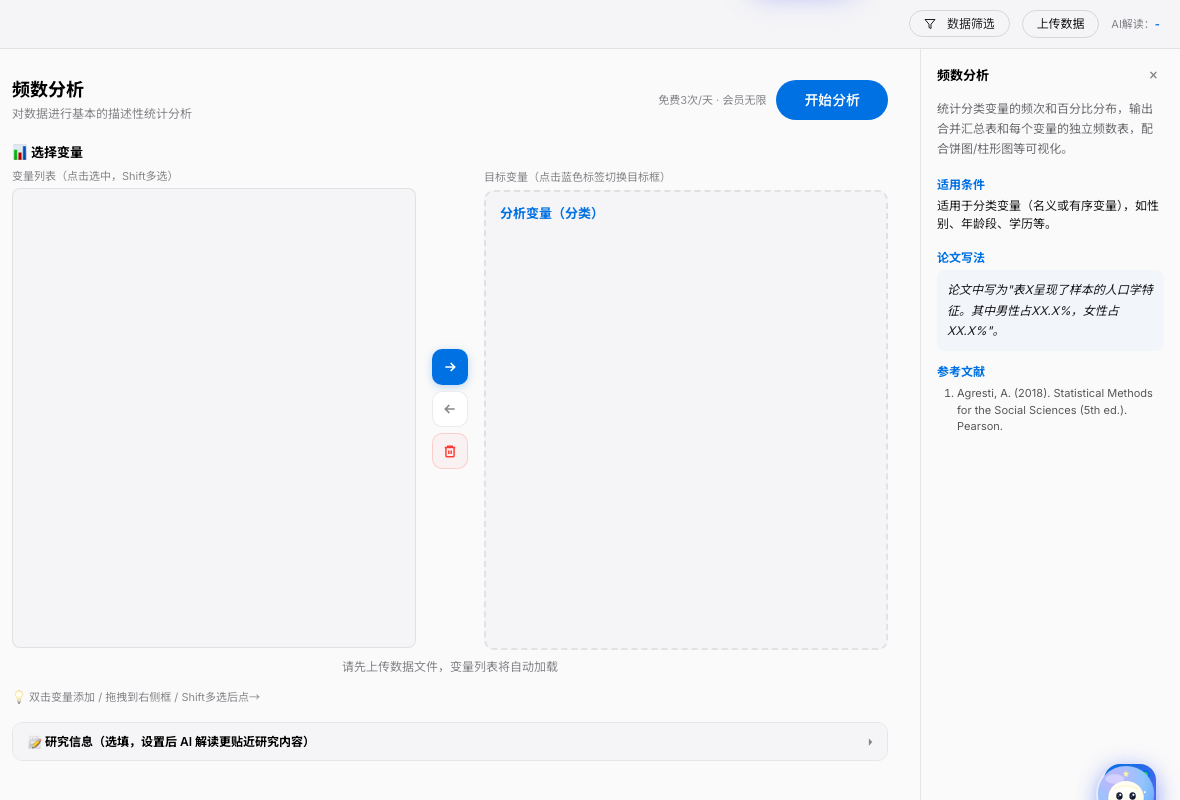The height and width of the screenshot is (800, 1180).
Task: Click the lightbulb tip icon near the hint text
Action: 17,696
